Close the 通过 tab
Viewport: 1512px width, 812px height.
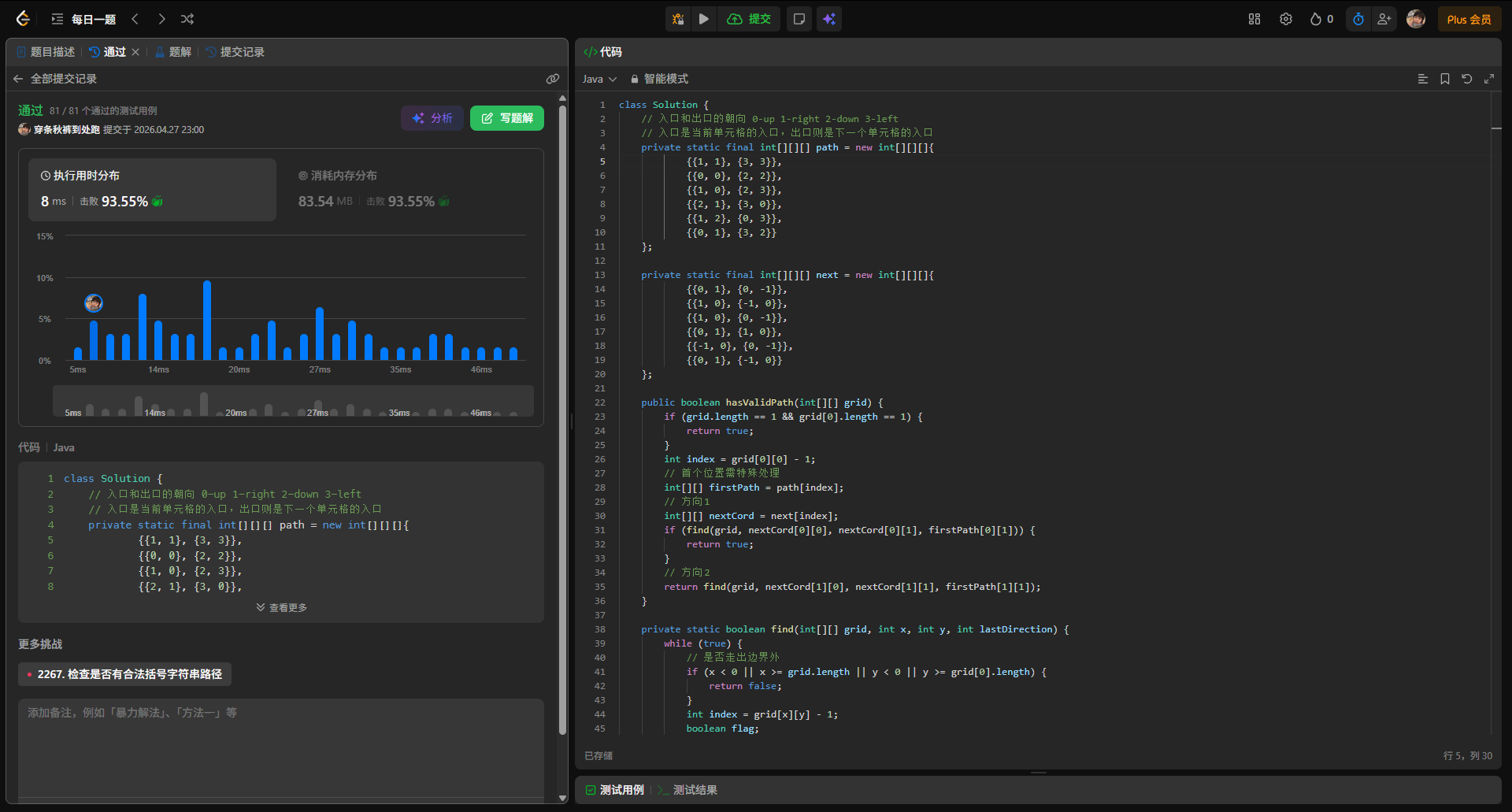tap(135, 52)
